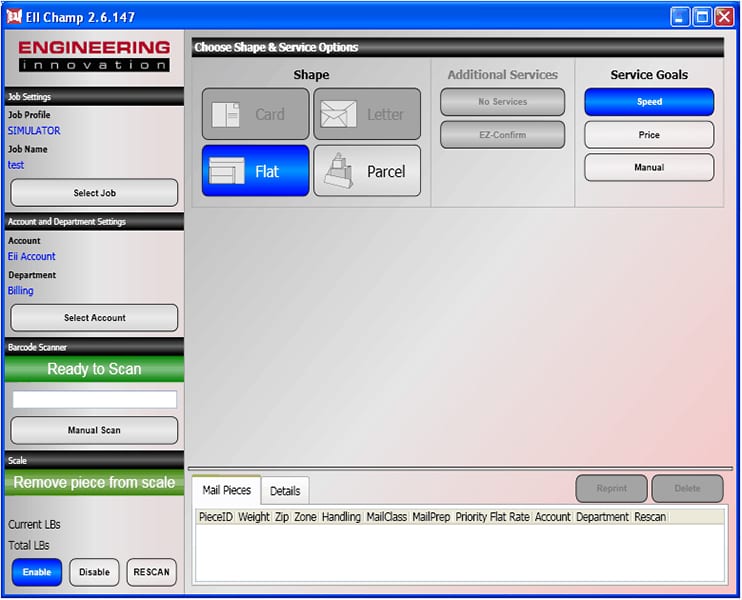Click the Delete button

[x=687, y=488]
